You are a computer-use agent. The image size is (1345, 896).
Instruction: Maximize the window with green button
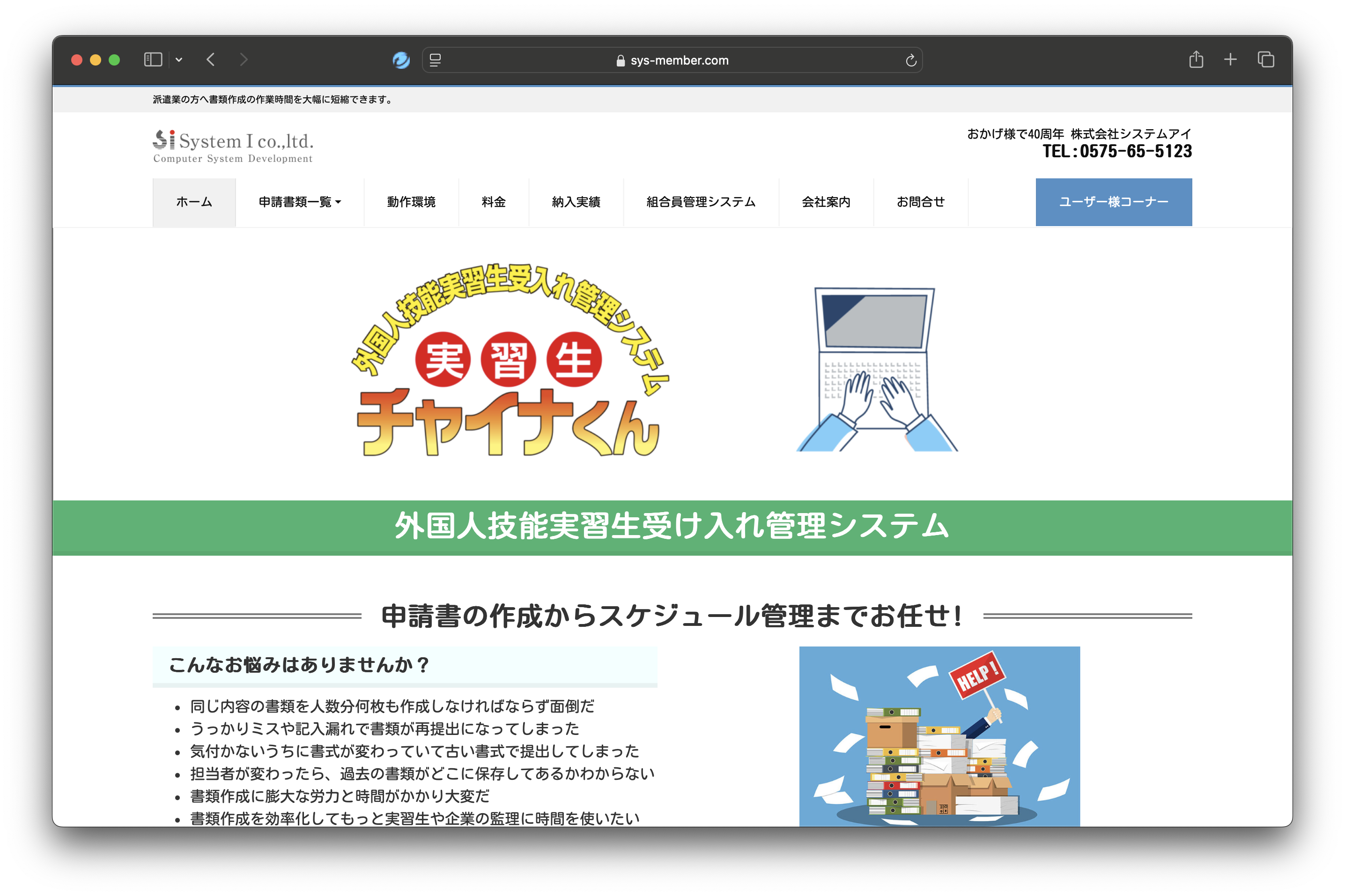pos(114,60)
